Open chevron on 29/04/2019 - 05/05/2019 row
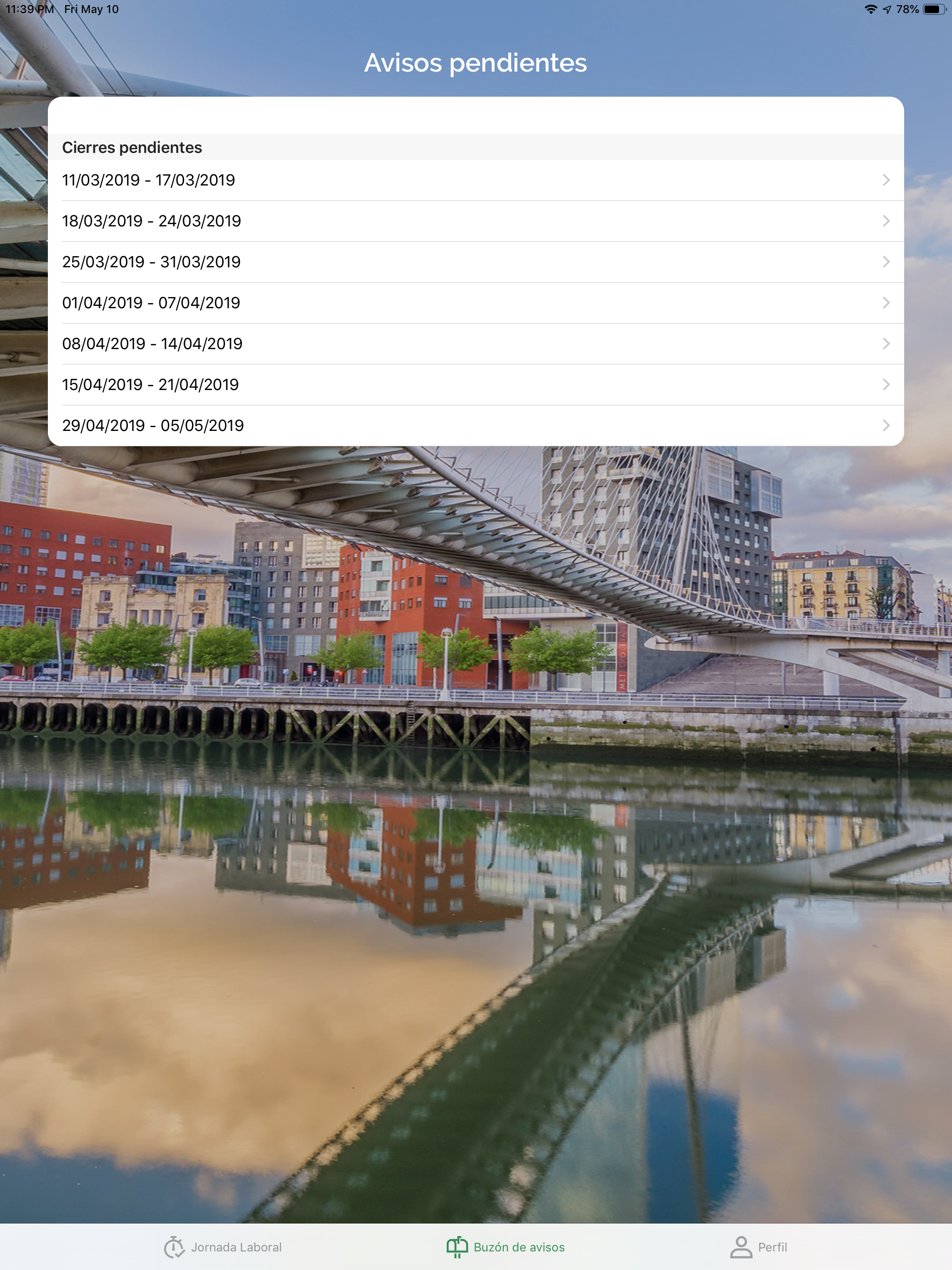 point(886,425)
